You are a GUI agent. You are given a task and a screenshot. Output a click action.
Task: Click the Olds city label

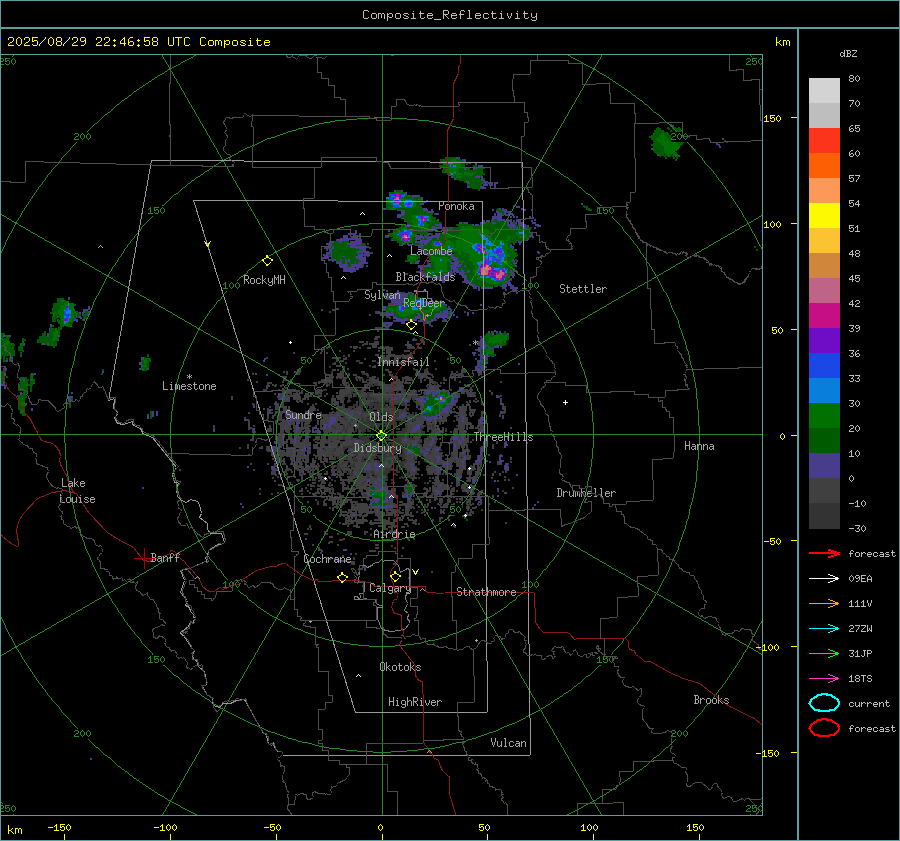[382, 417]
